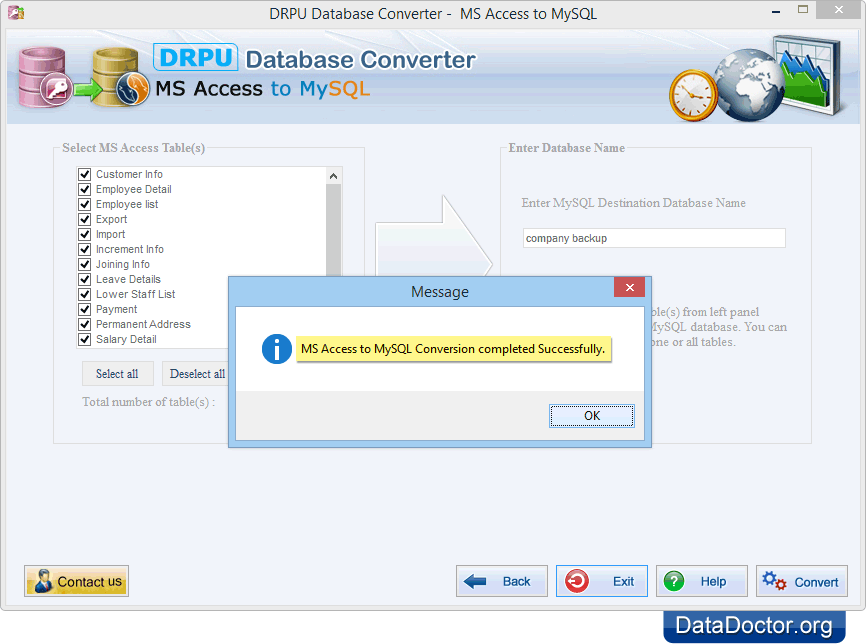Uncheck Salary Detail checkbox
866x644 pixels.
point(85,339)
